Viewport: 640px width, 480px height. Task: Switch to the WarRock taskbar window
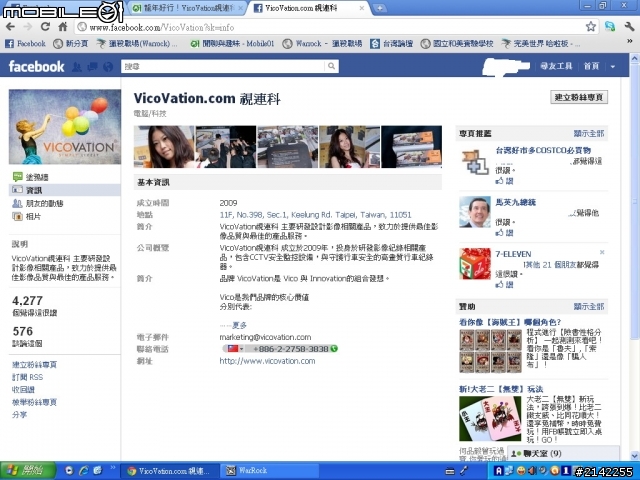pos(270,471)
